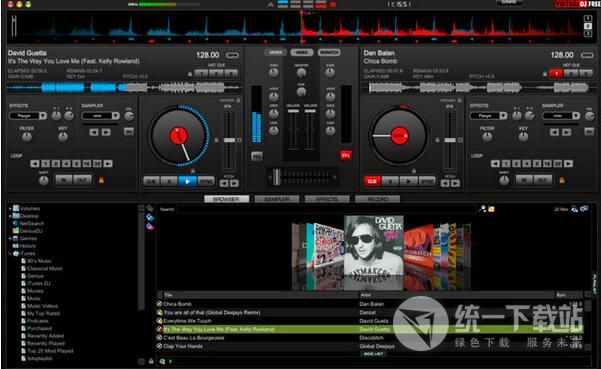Viewport: 601px width, 369px height.
Task: Trigger hot cue 2 on left deck
Action: pyautogui.click(x=216, y=73)
